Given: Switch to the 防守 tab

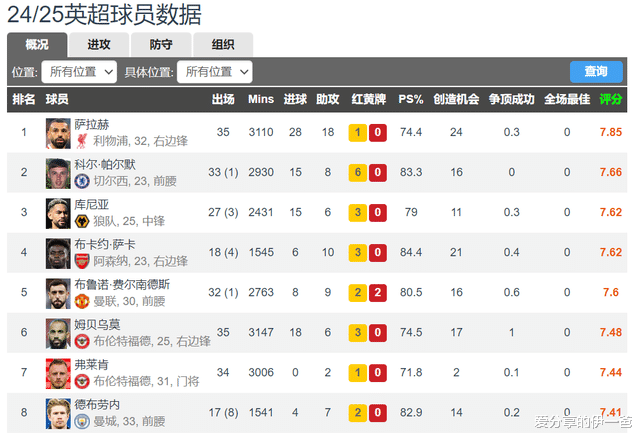Looking at the screenshot, I should (x=161, y=44).
